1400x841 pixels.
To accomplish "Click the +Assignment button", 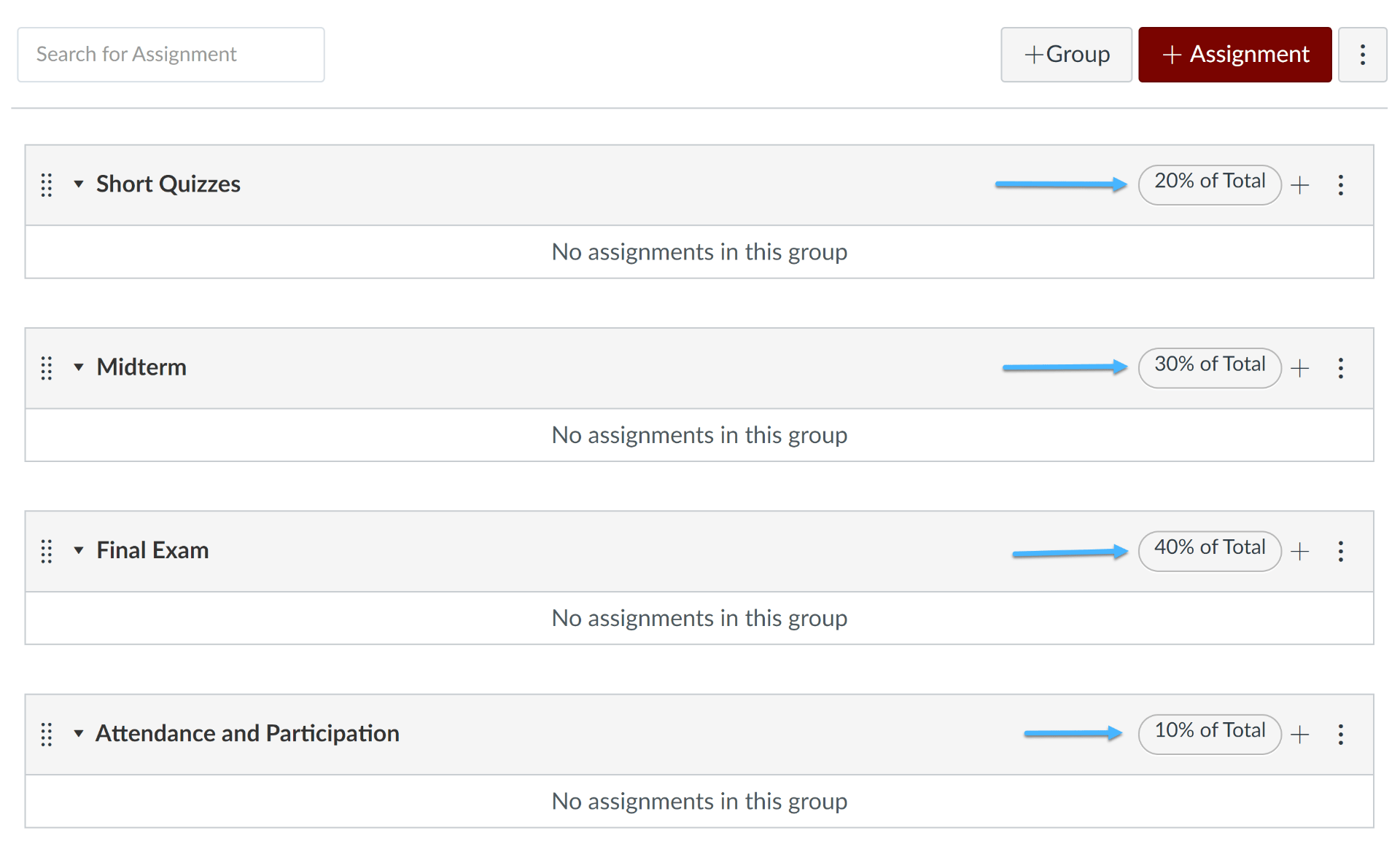I will click(x=1234, y=54).
